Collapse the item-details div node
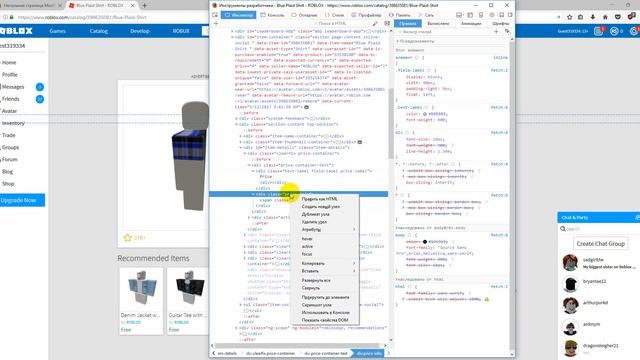Image resolution: width=640 pixels, height=360 pixels. [241, 148]
